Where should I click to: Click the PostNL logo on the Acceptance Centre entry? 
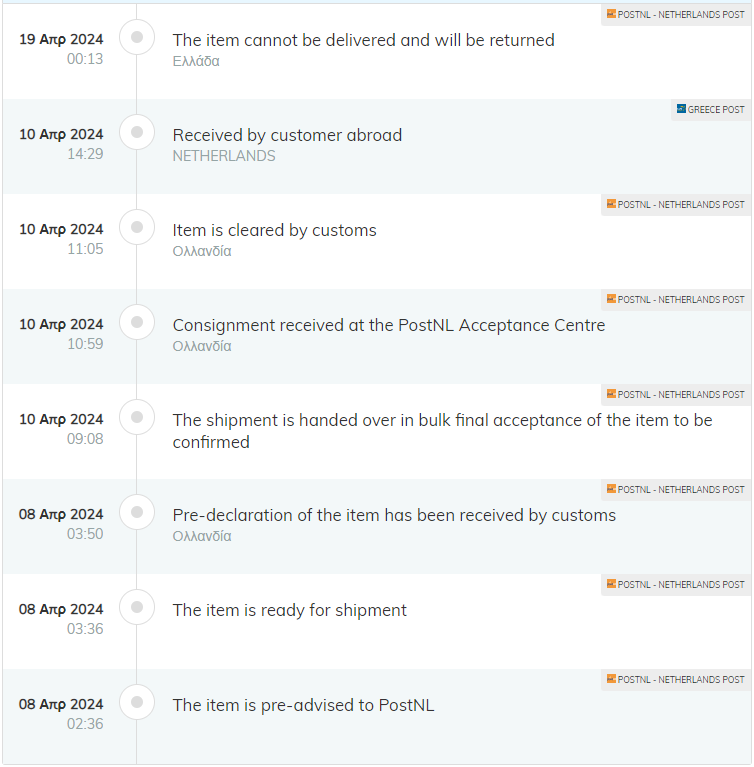pyautogui.click(x=611, y=298)
